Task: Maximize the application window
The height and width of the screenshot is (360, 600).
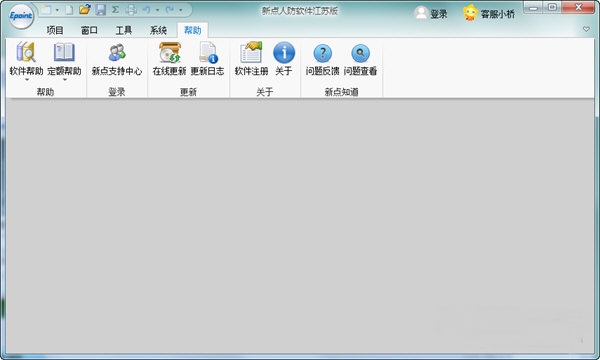Action: click(x=553, y=7)
